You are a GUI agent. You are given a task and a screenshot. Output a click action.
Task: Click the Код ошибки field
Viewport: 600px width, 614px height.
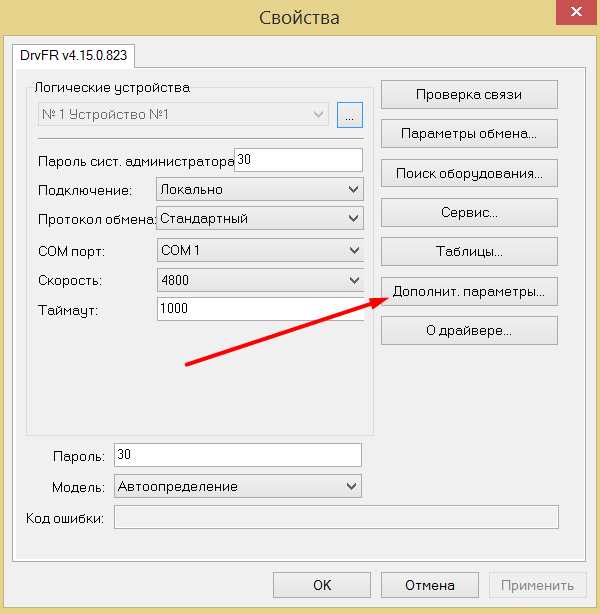[336, 517]
